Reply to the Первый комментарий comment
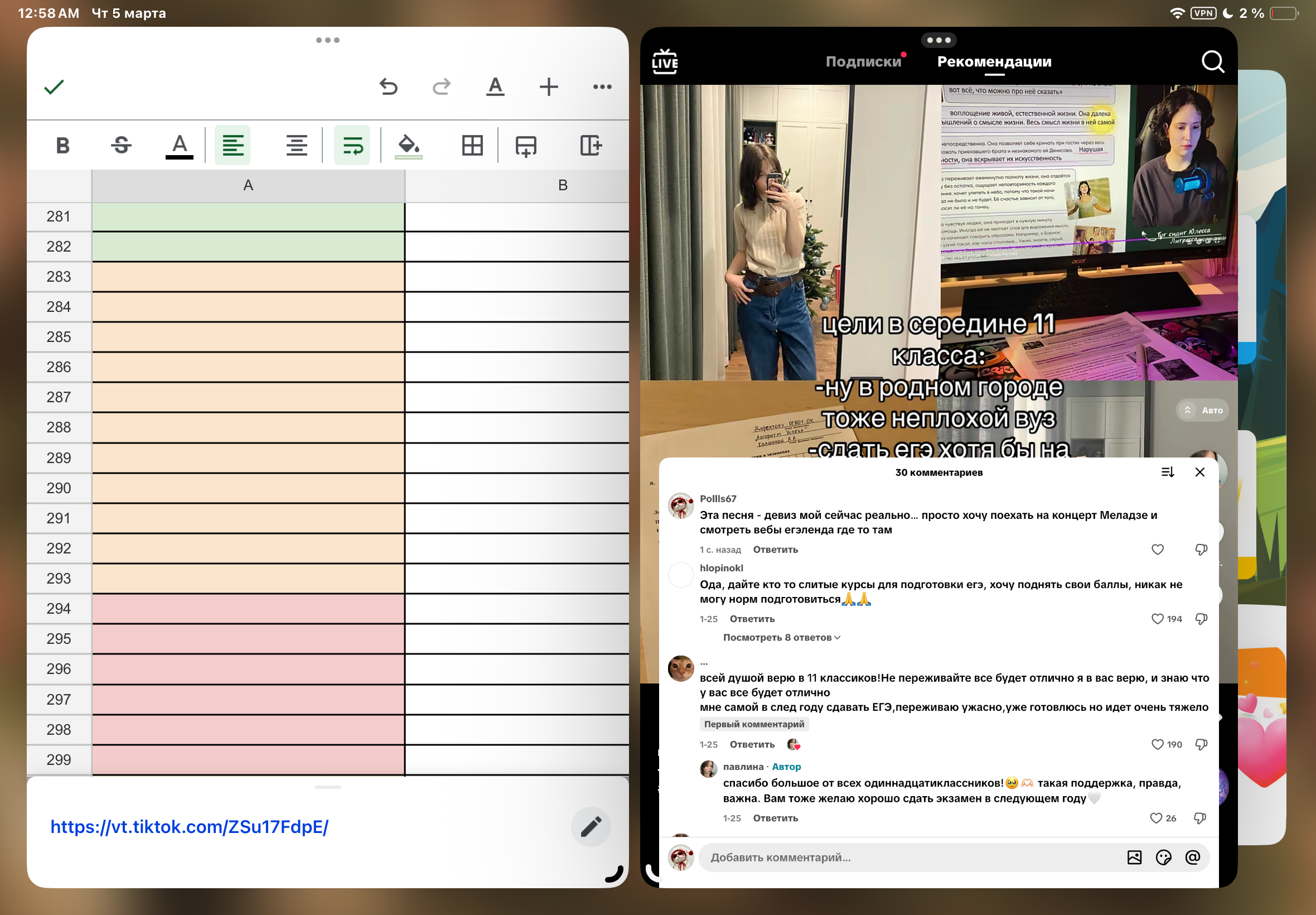 tap(752, 745)
